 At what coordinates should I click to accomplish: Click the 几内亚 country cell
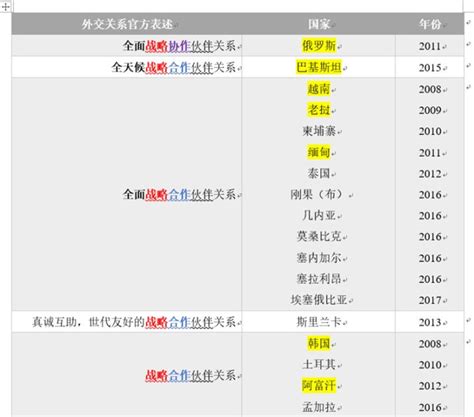click(x=319, y=215)
